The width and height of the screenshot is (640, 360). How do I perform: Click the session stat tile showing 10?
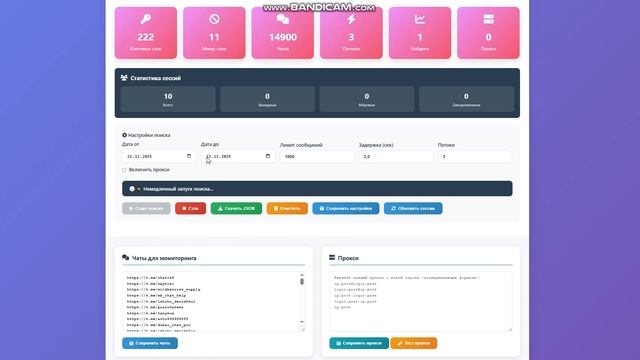[168, 99]
